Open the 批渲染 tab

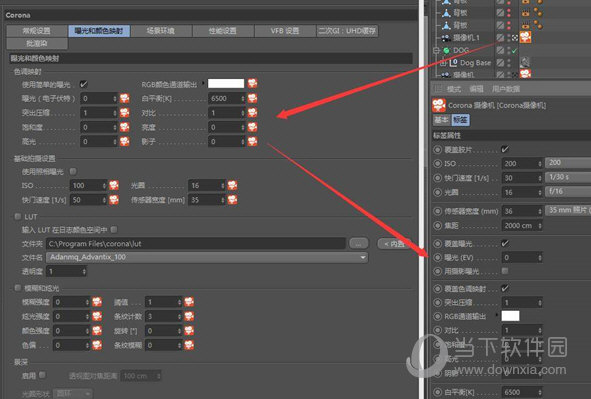tap(37, 43)
